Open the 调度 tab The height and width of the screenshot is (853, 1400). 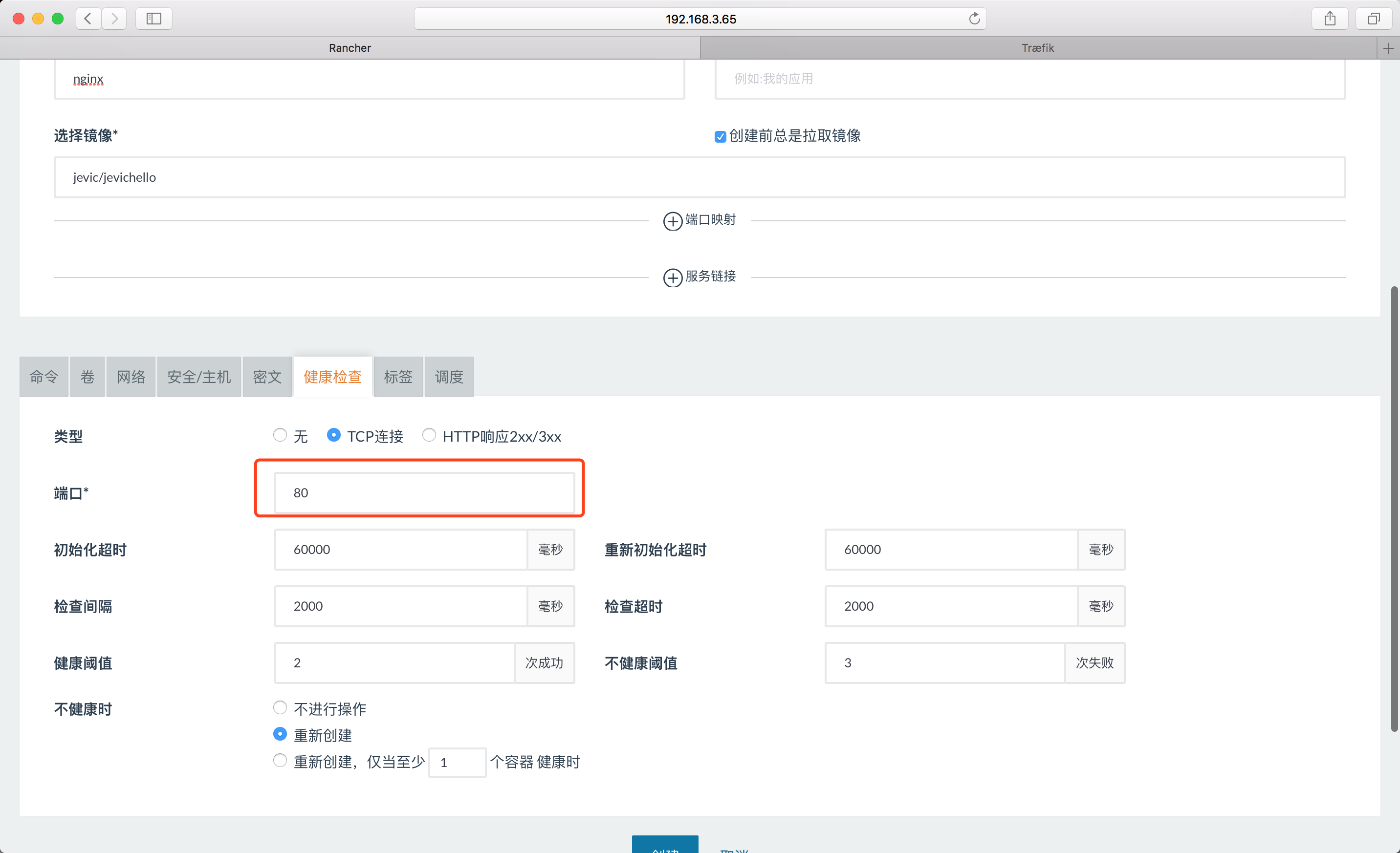click(449, 377)
